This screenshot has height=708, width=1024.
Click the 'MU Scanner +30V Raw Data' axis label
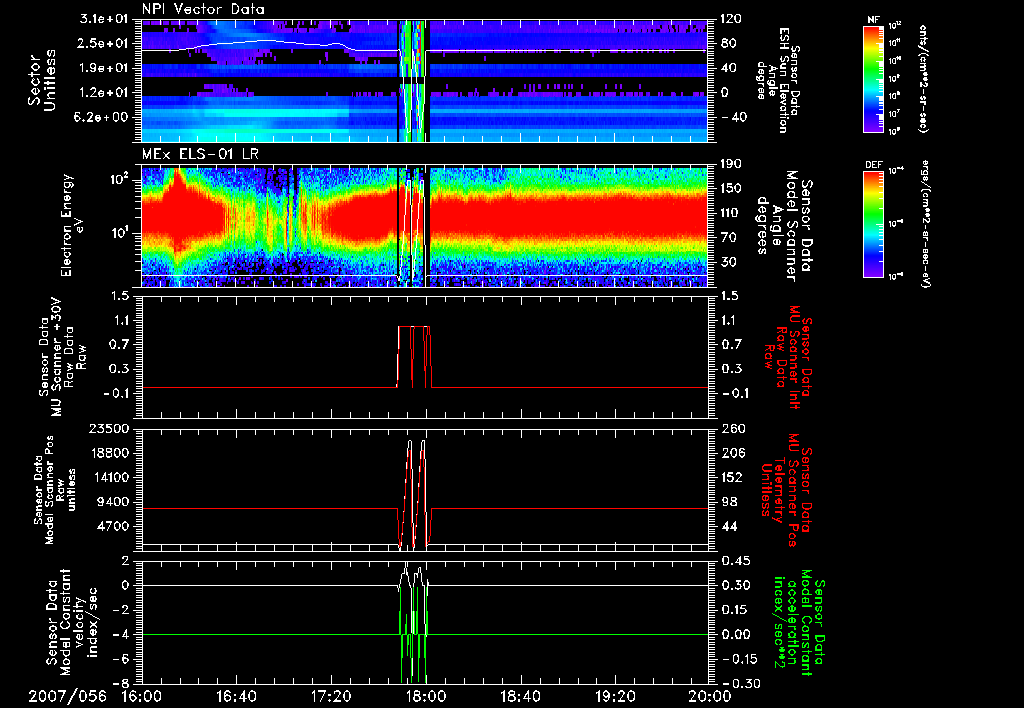pyautogui.click(x=62, y=358)
